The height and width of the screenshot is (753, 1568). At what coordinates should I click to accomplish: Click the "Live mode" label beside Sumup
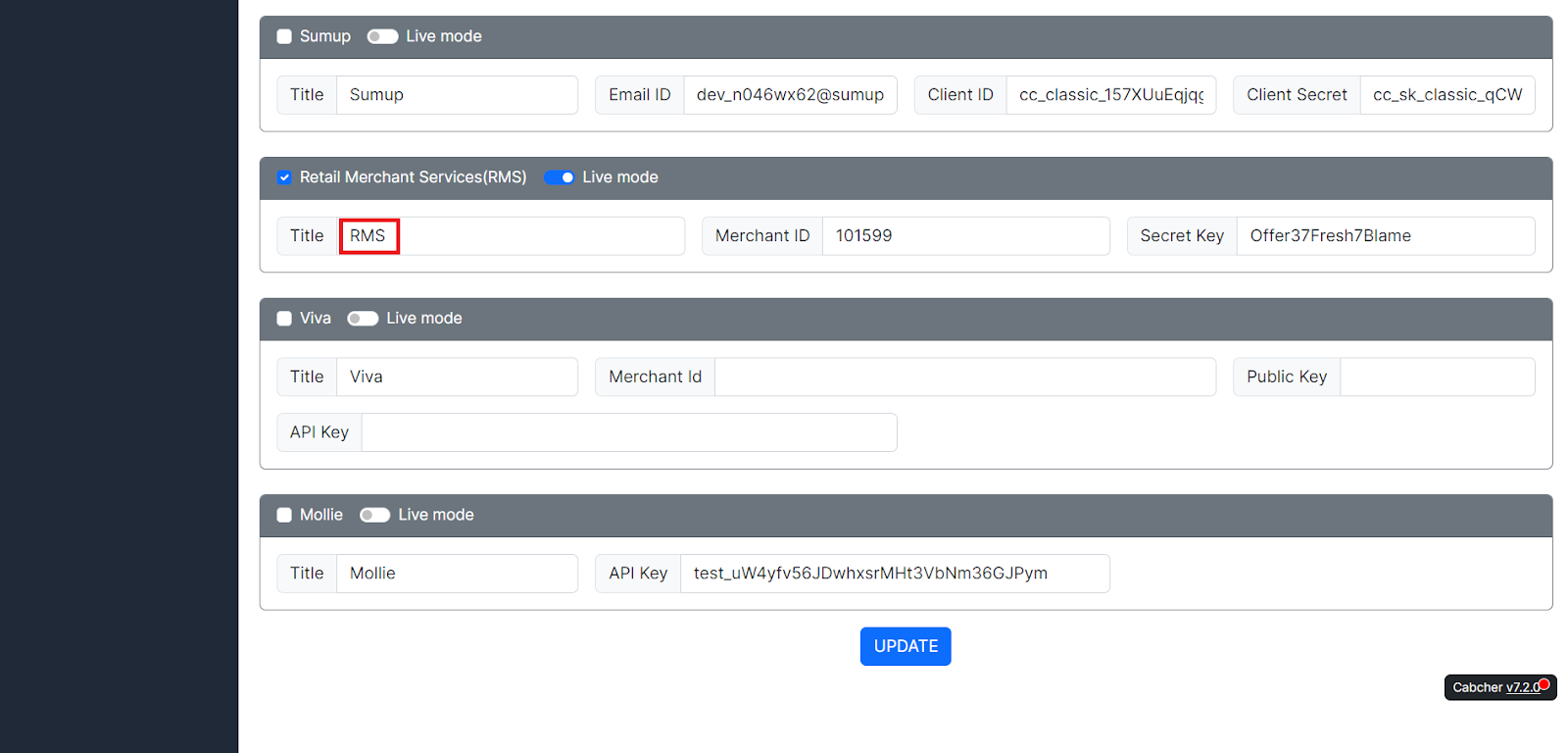pyautogui.click(x=444, y=36)
